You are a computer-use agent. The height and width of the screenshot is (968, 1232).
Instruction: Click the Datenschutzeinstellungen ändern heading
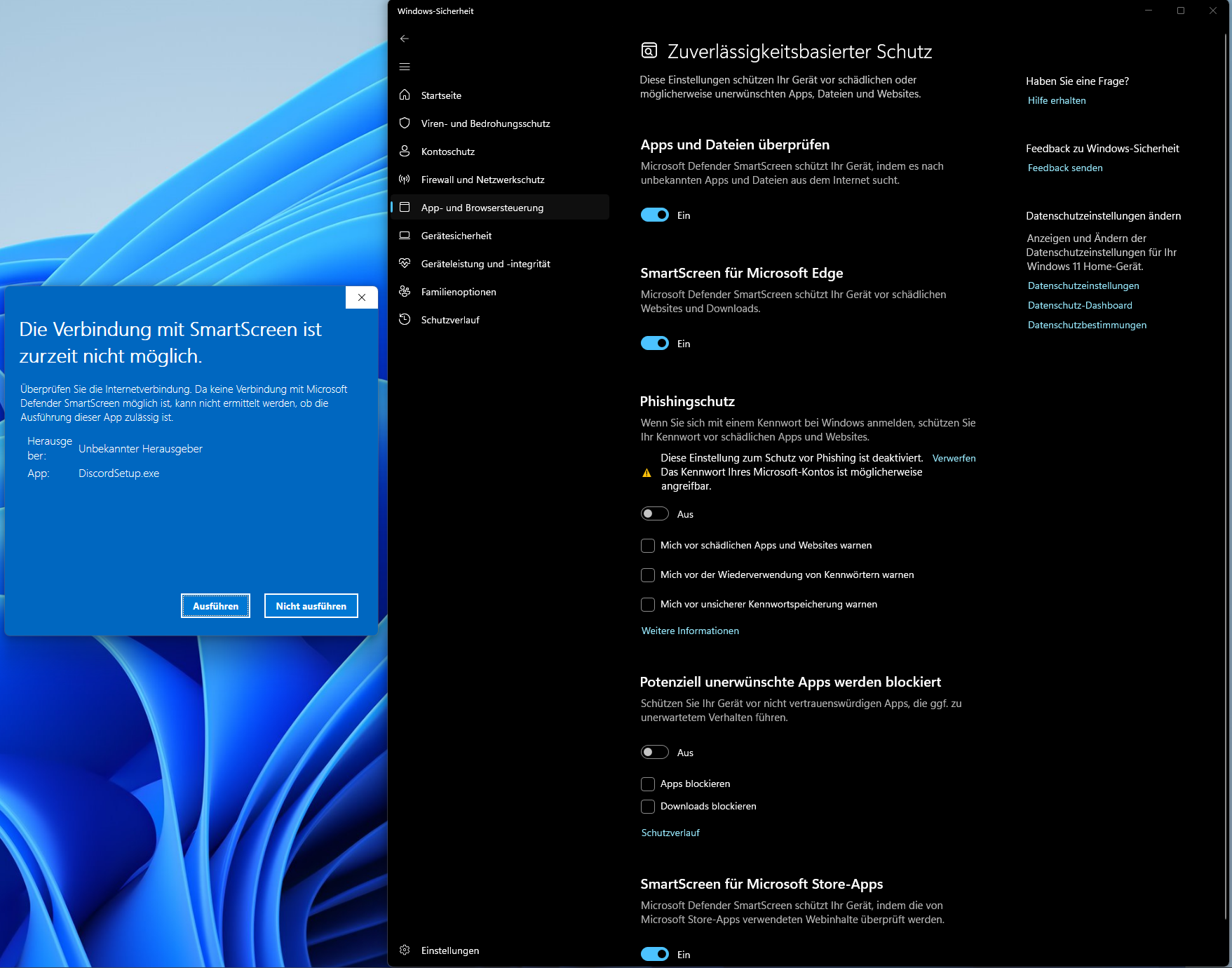tap(1104, 216)
